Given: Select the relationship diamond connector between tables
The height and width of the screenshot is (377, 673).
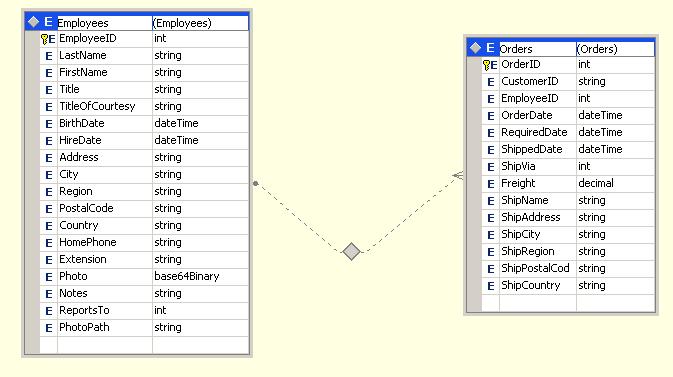Looking at the screenshot, I should 352,251.
